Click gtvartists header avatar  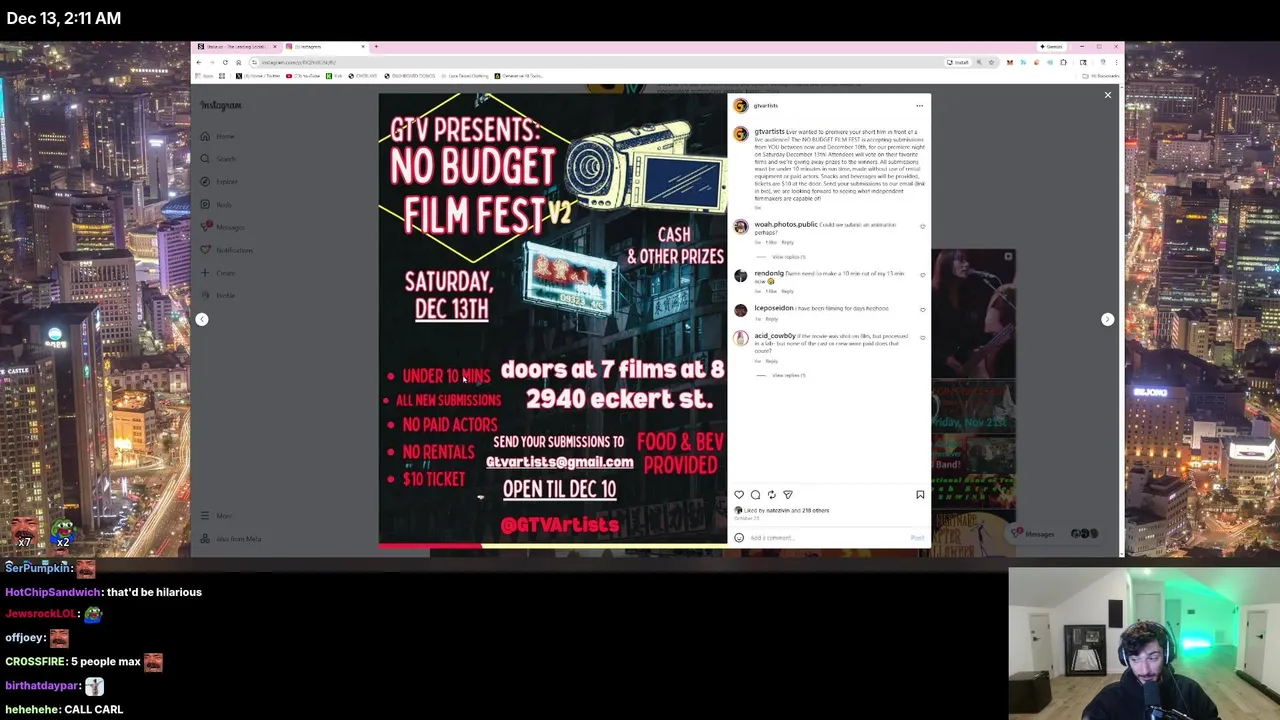pyautogui.click(x=740, y=106)
